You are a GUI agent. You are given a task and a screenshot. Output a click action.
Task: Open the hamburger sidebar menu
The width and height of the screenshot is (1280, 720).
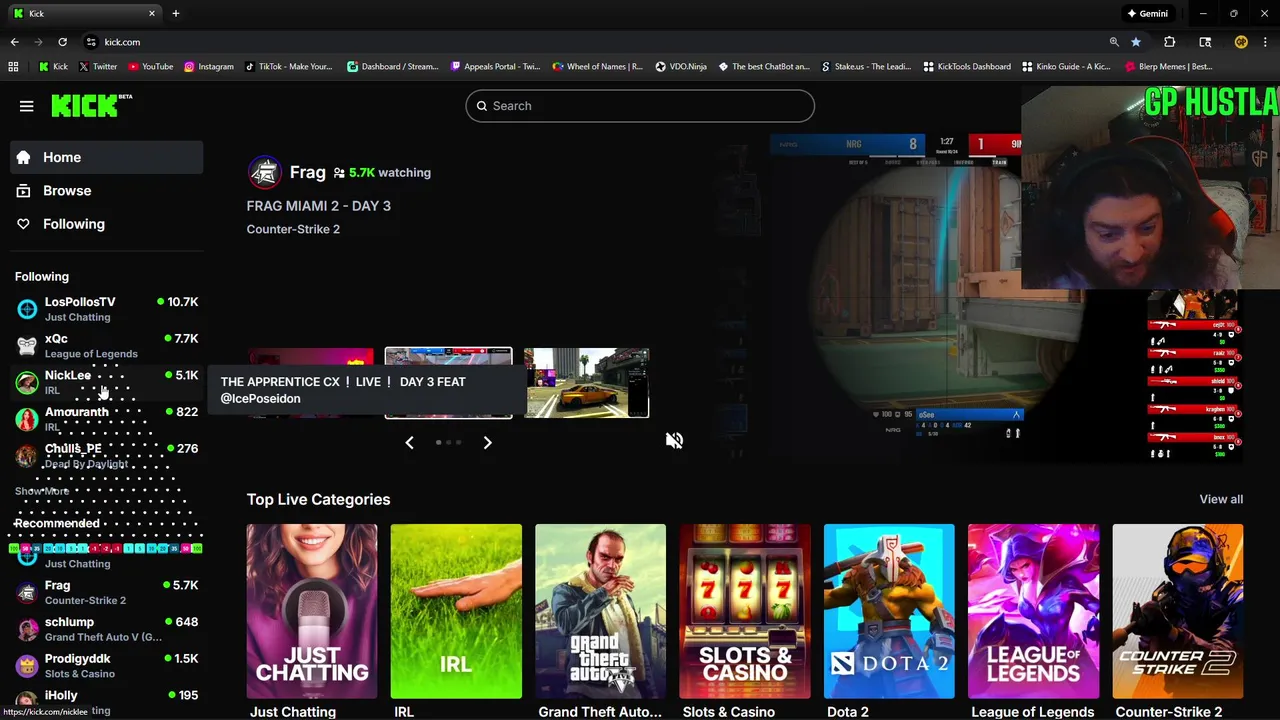click(x=27, y=106)
